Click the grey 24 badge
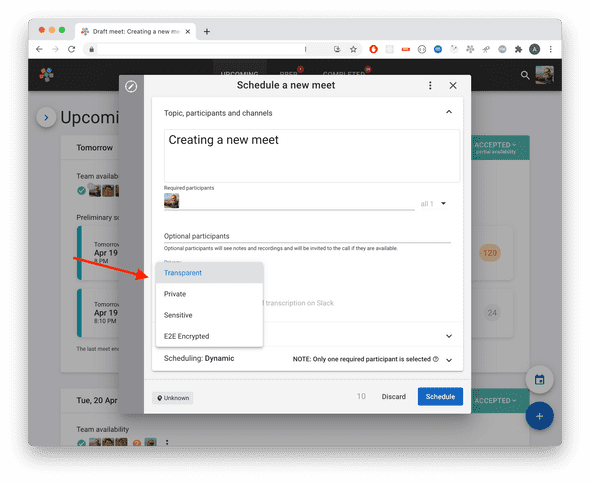The image size is (590, 483). 492,313
